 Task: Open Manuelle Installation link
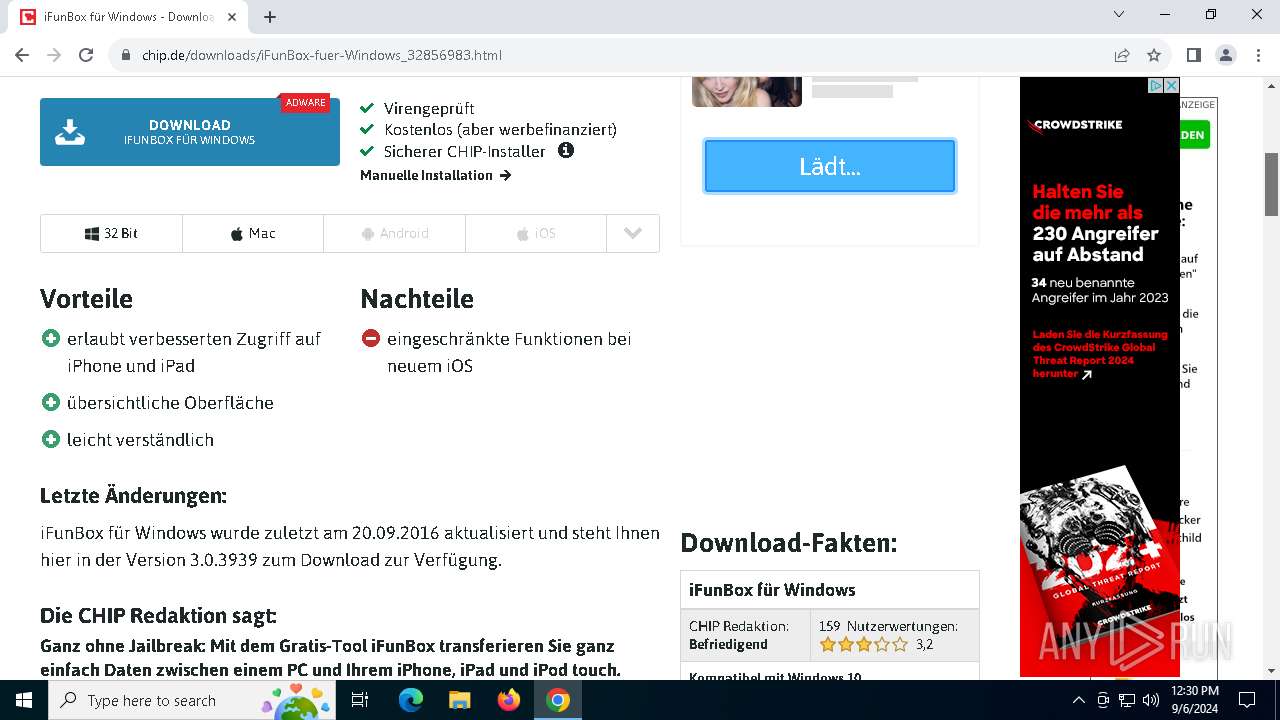(436, 175)
